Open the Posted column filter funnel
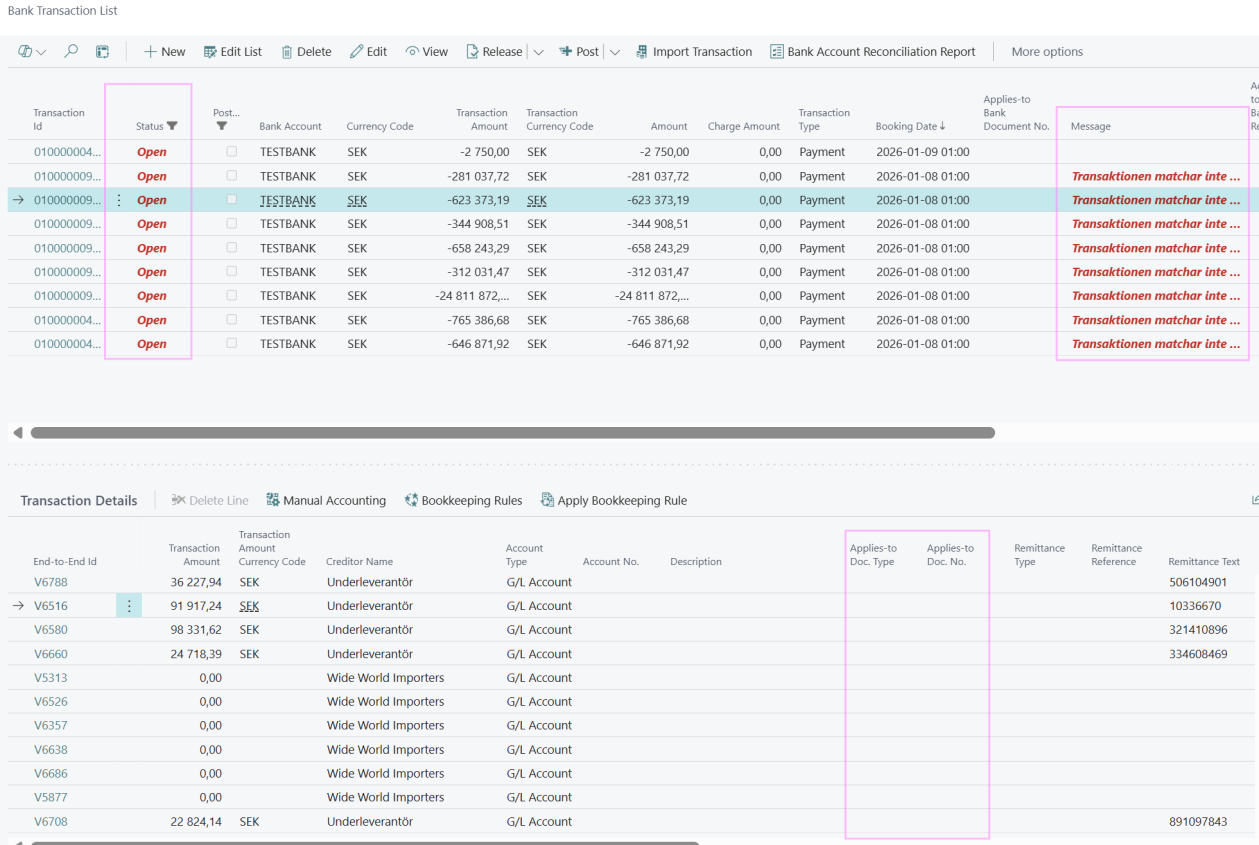 [x=222, y=126]
